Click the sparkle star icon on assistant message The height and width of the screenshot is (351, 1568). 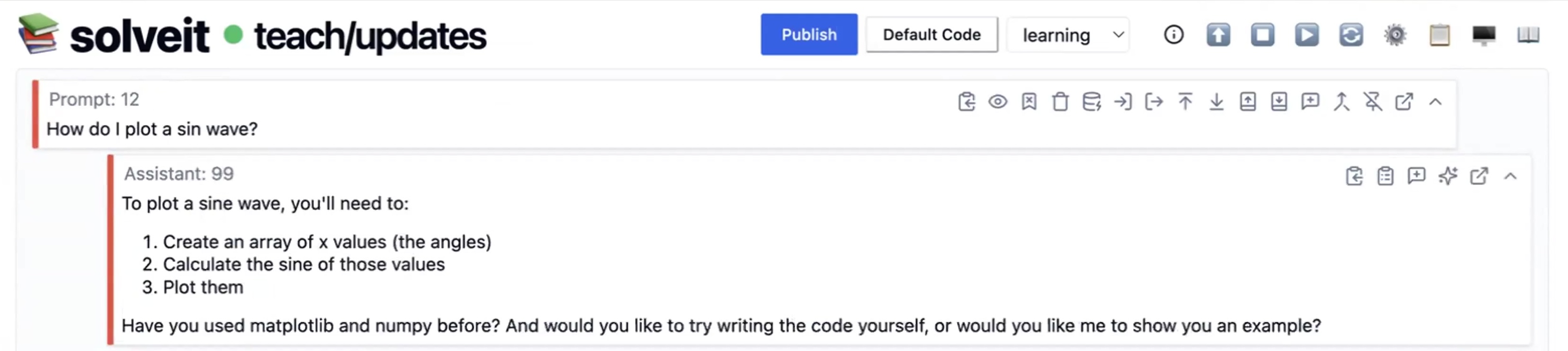[x=1448, y=176]
